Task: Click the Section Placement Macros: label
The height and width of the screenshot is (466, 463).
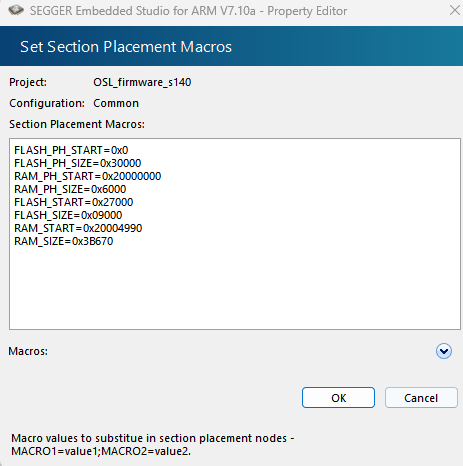Action: (77, 124)
